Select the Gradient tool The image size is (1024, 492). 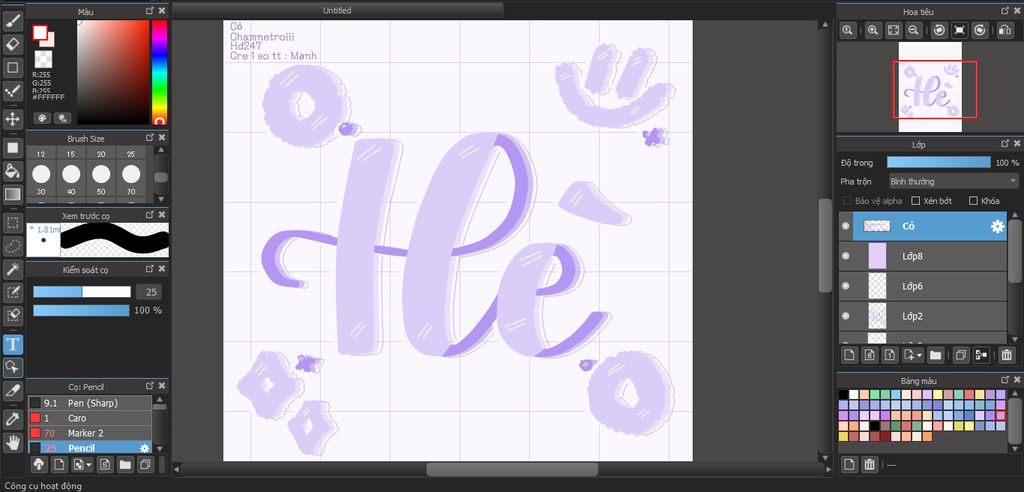pyautogui.click(x=12, y=193)
